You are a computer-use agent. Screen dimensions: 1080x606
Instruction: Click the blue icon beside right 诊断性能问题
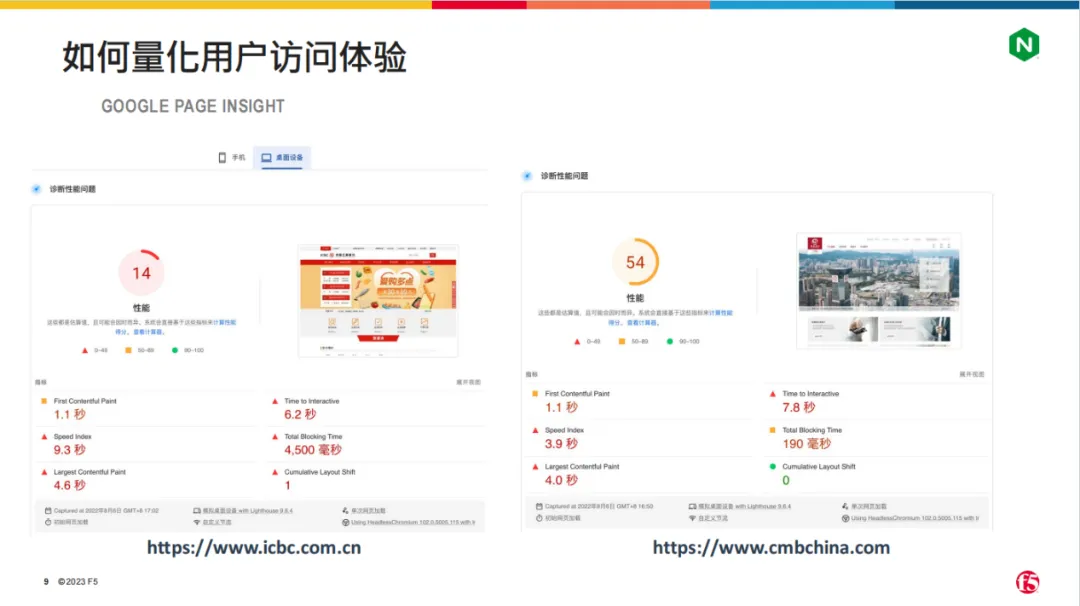[x=528, y=176]
